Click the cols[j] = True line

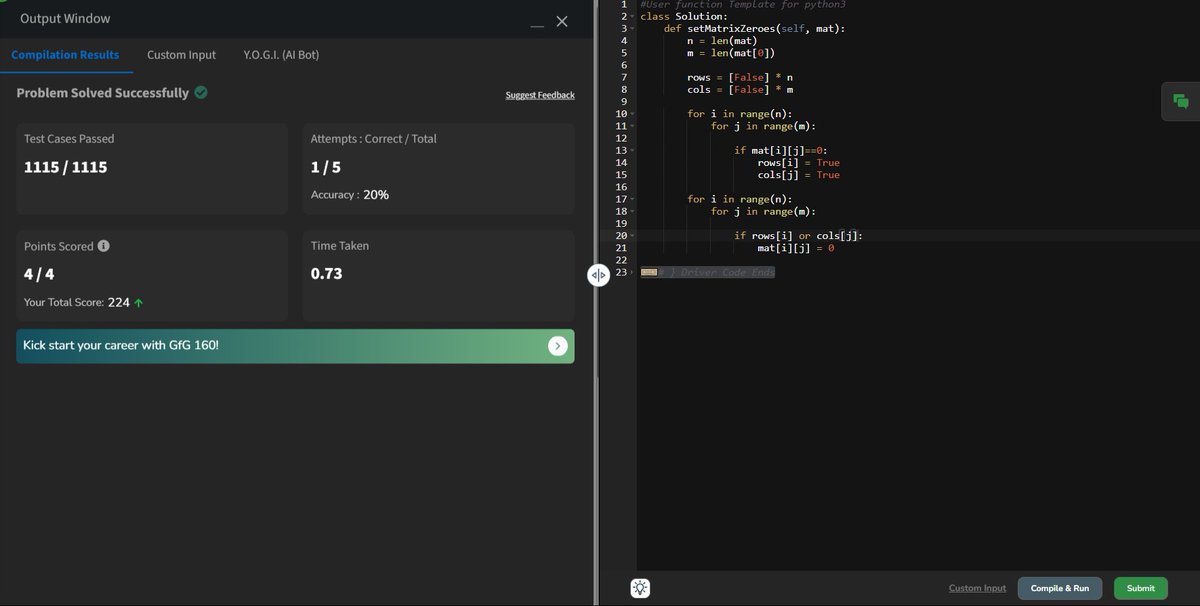click(799, 175)
